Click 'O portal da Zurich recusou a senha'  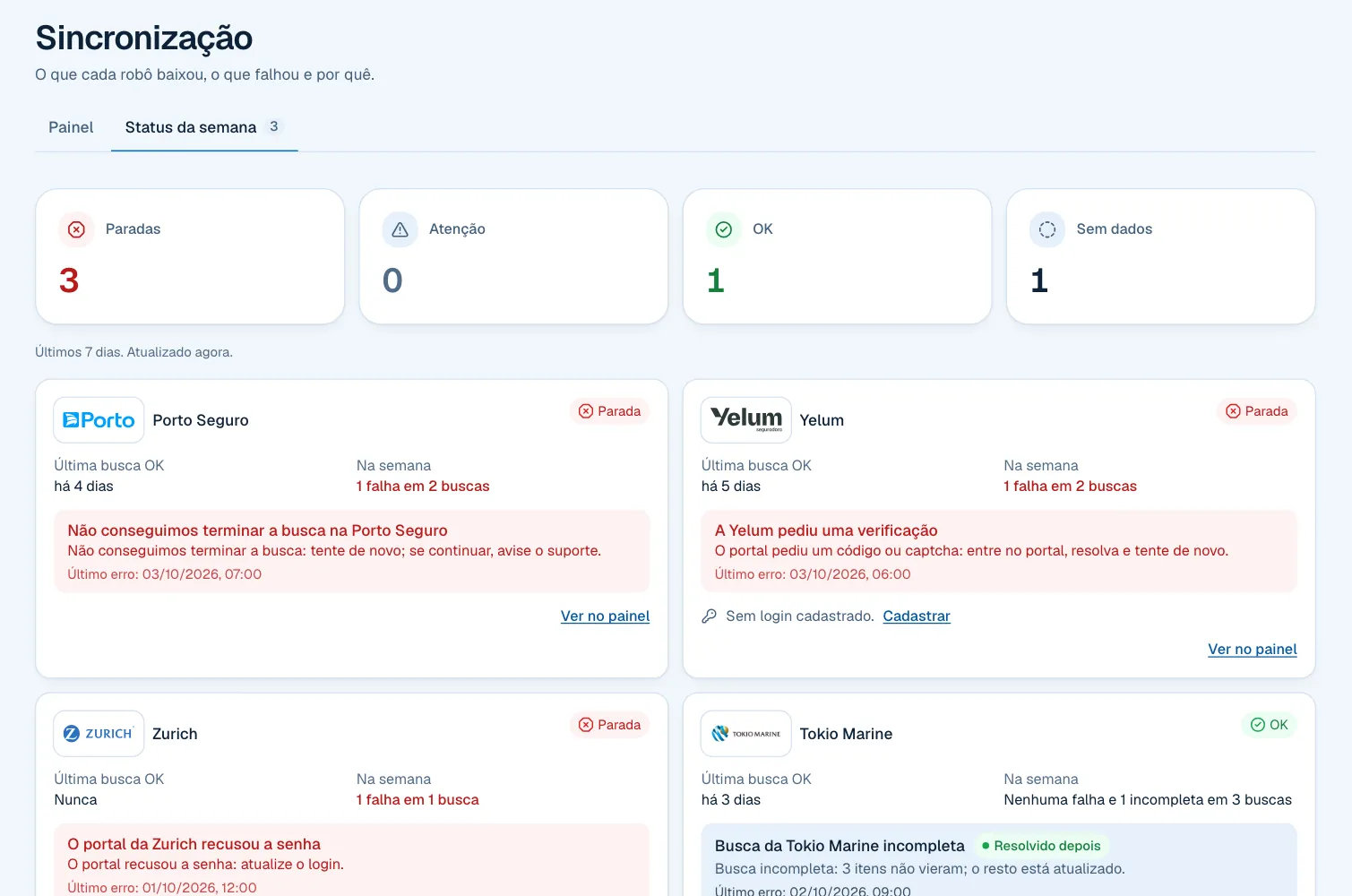click(194, 844)
